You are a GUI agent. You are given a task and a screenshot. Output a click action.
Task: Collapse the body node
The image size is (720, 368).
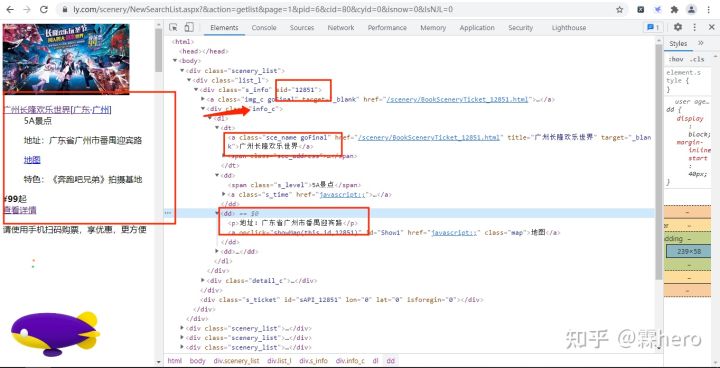pyautogui.click(x=174, y=61)
